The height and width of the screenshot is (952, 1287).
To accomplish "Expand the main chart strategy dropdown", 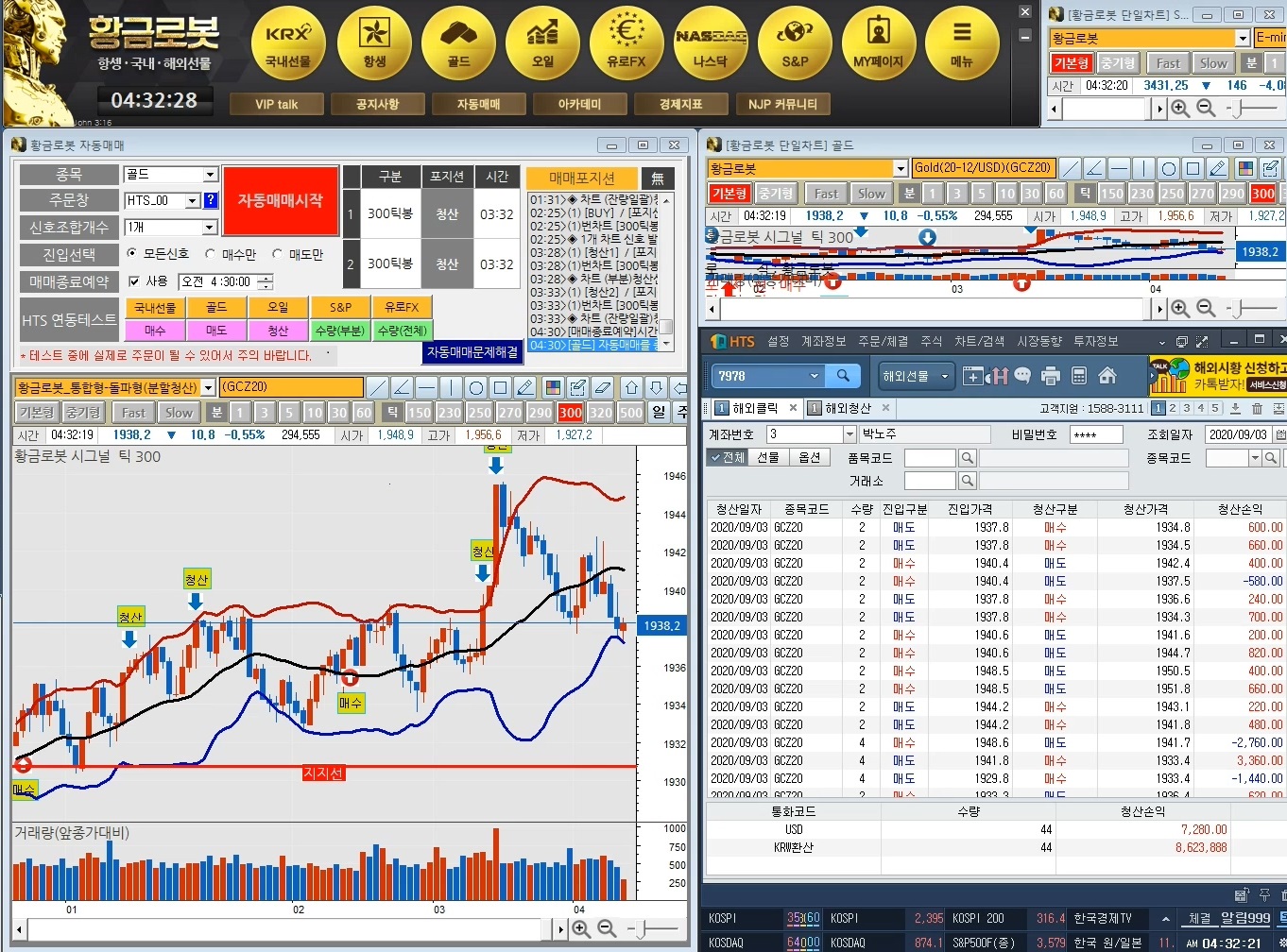I will pos(208,388).
